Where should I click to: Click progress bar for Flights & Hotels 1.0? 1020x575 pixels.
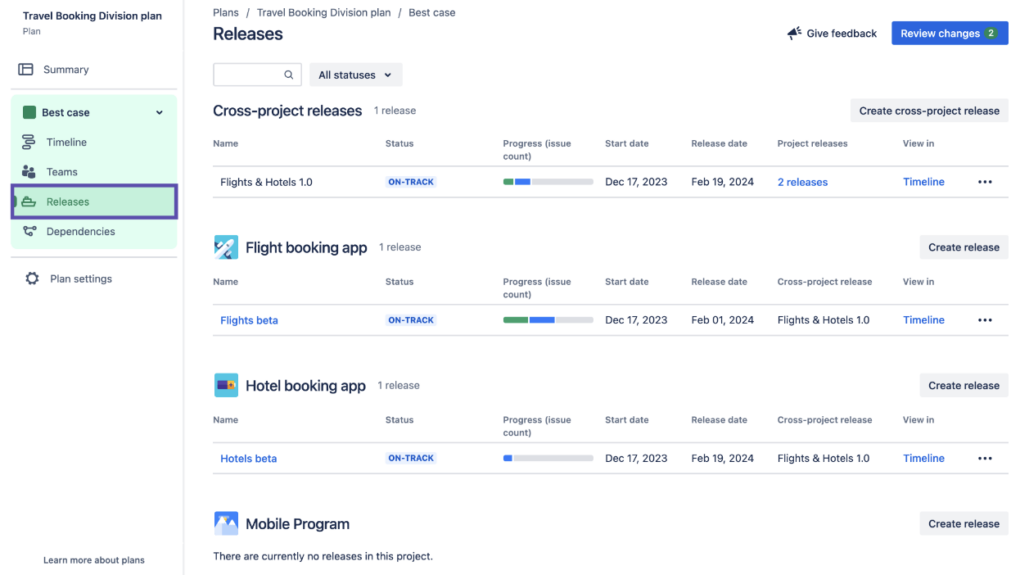point(548,182)
